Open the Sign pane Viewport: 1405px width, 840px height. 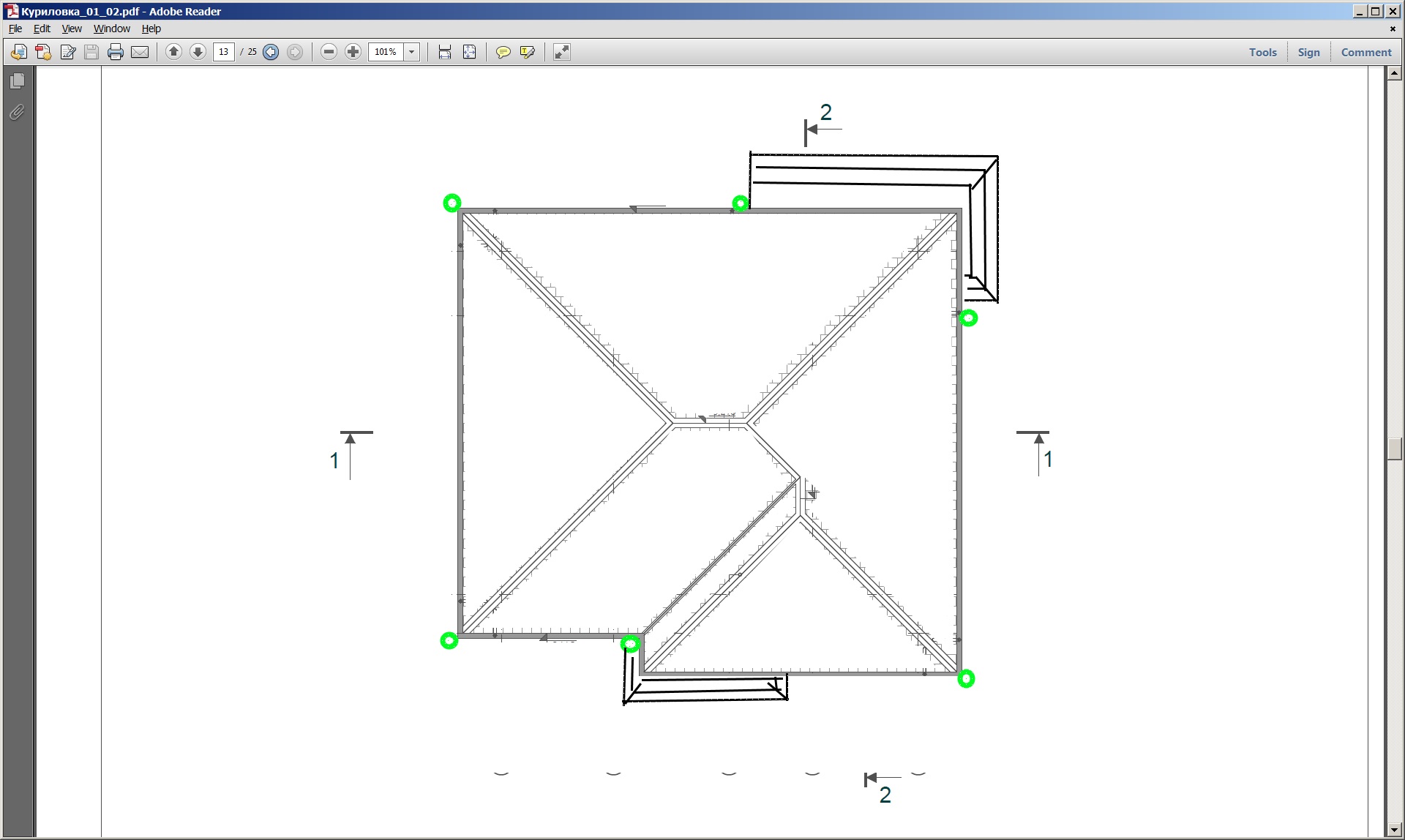pos(1309,52)
